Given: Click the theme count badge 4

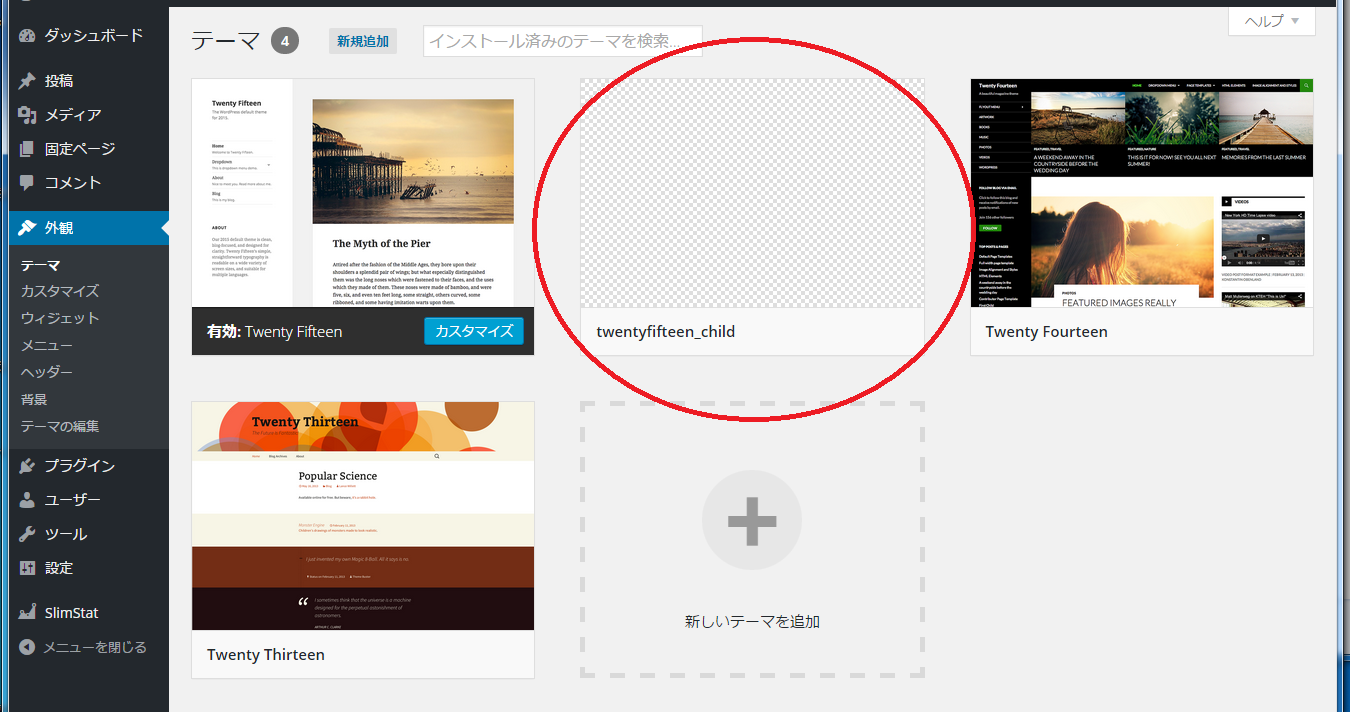Looking at the screenshot, I should (x=285, y=41).
